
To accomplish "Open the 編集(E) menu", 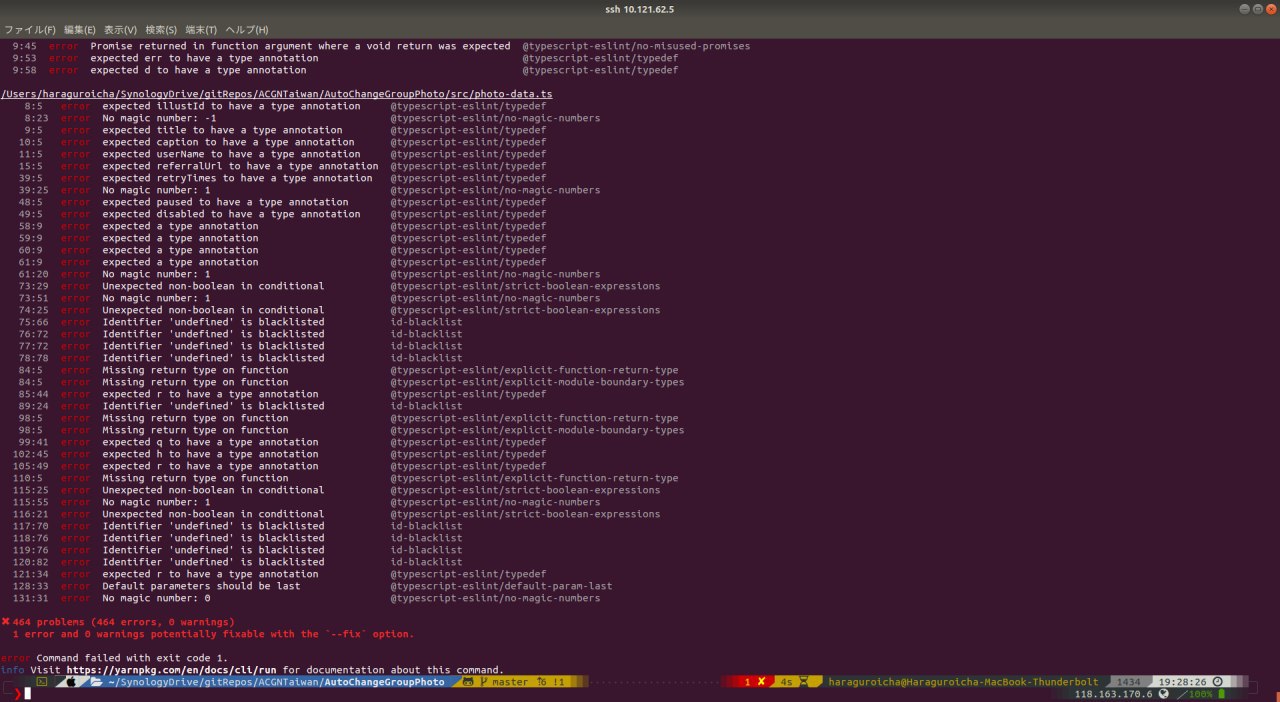I will [x=80, y=30].
